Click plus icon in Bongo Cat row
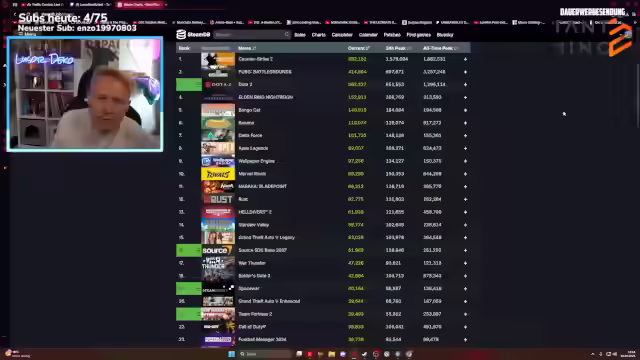The height and width of the screenshot is (360, 640). click(x=465, y=110)
